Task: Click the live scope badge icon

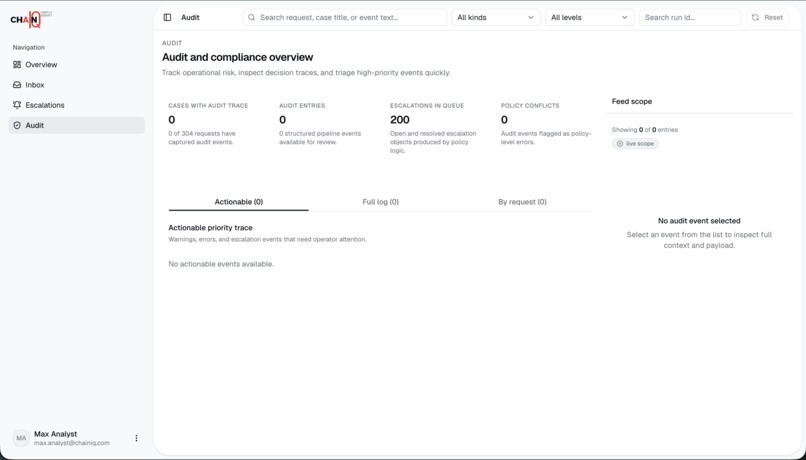Action: pyautogui.click(x=619, y=144)
